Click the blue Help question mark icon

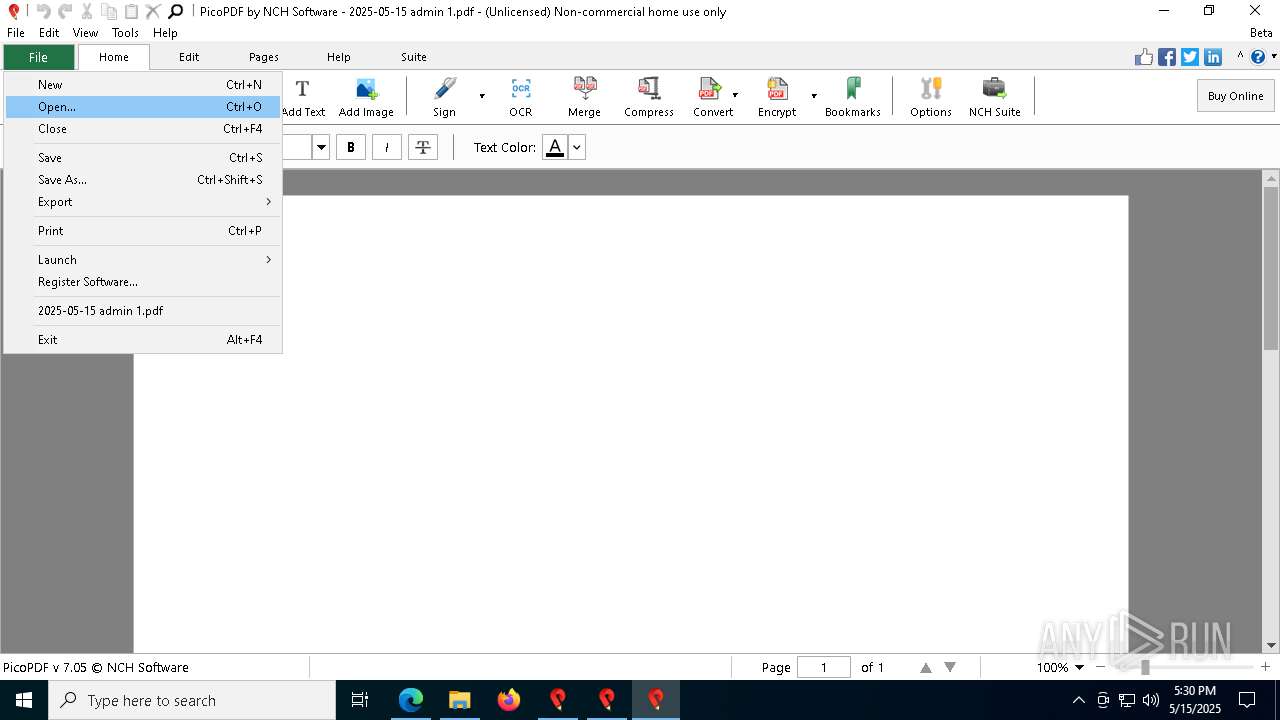click(x=1258, y=57)
